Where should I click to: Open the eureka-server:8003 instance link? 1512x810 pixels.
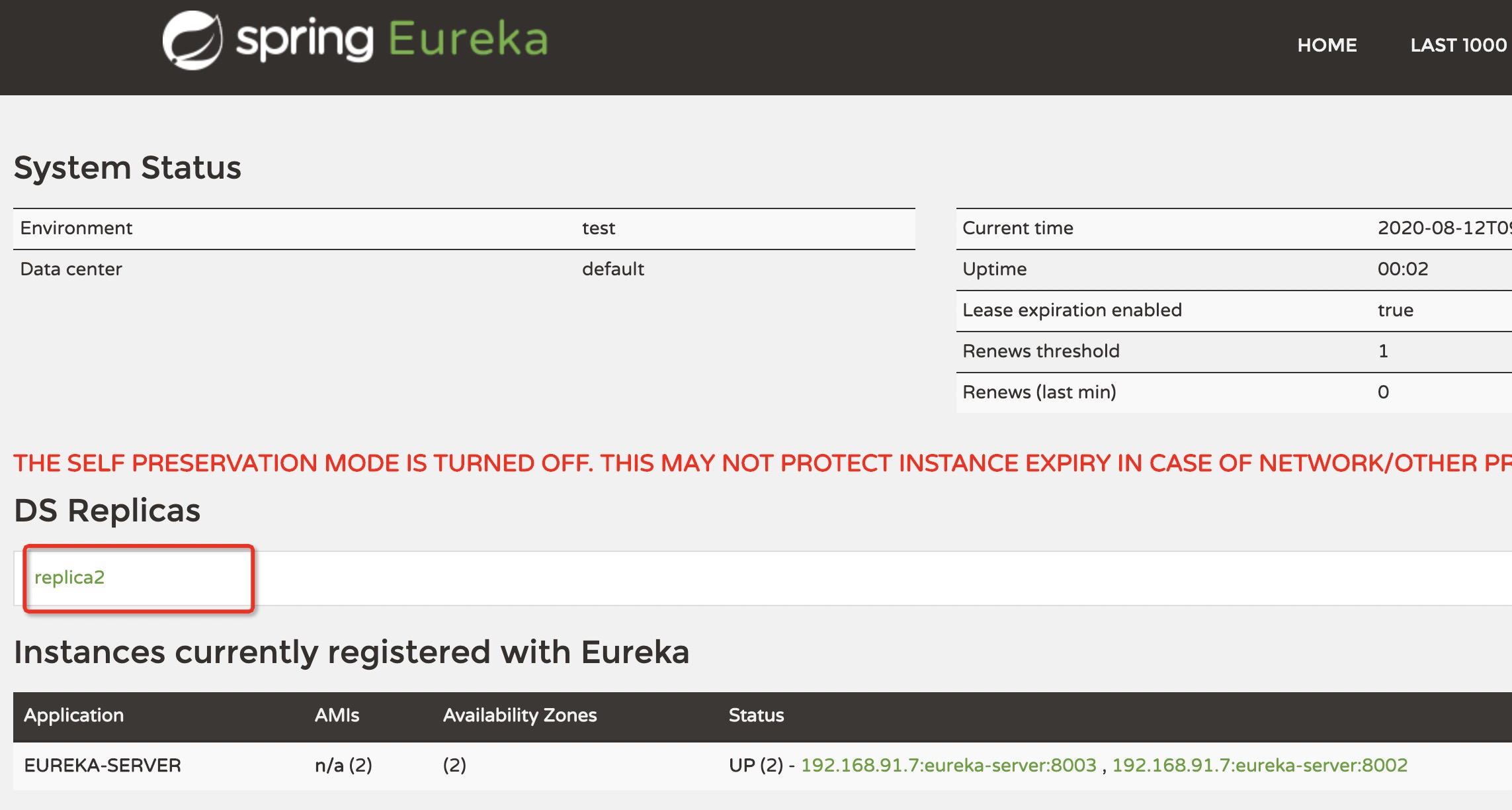point(948,765)
